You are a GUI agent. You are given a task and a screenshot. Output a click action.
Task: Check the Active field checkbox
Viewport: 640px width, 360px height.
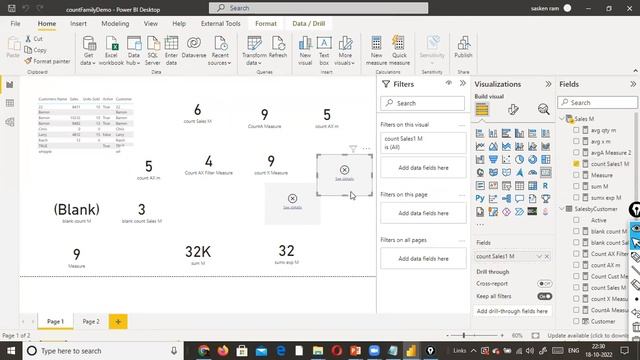(x=576, y=220)
